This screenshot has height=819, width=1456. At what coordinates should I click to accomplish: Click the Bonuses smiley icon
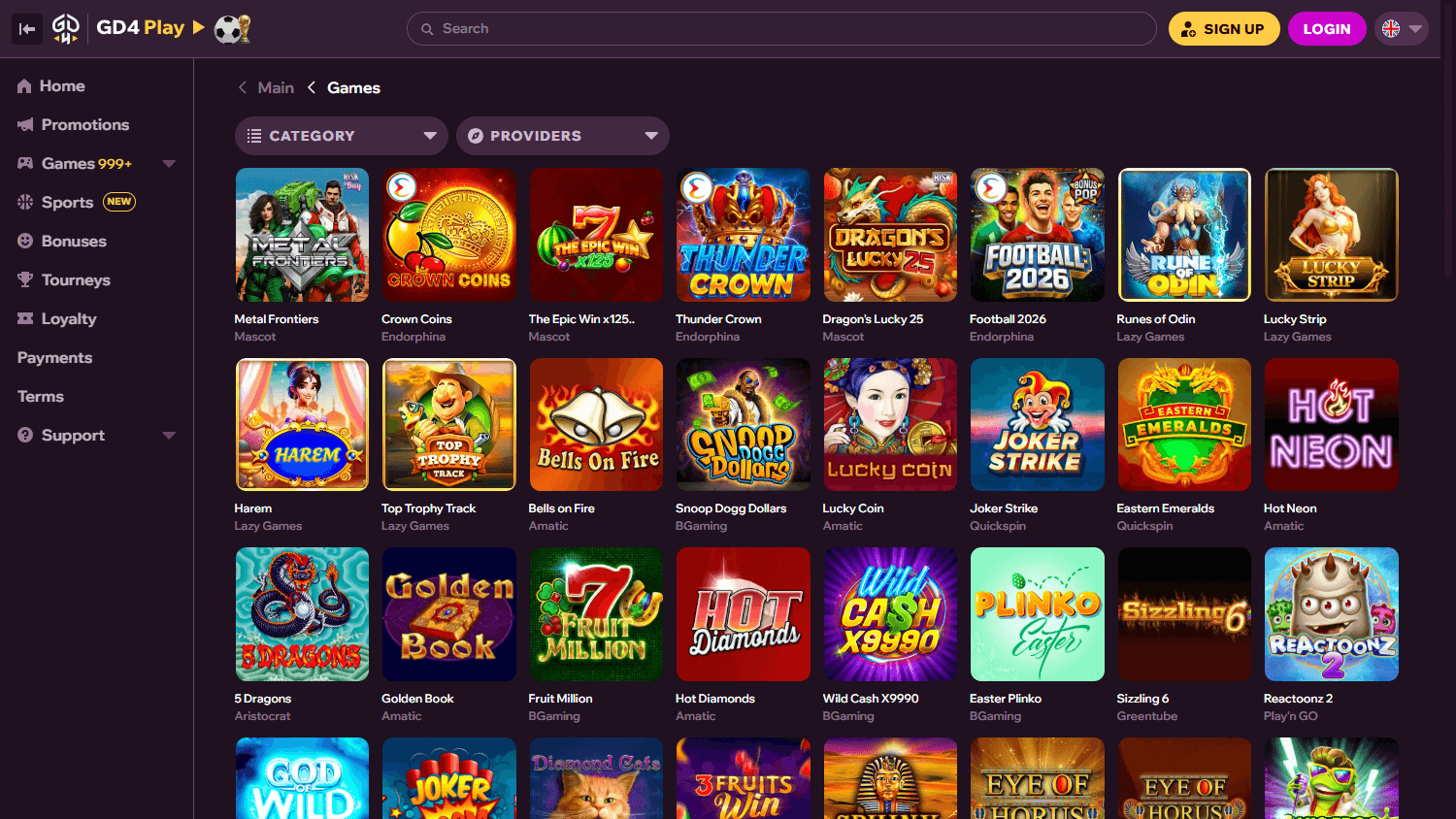(25, 242)
